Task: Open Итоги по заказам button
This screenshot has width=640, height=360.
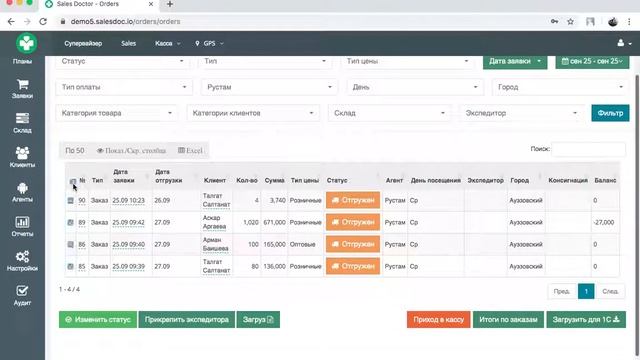Action: [x=508, y=320]
